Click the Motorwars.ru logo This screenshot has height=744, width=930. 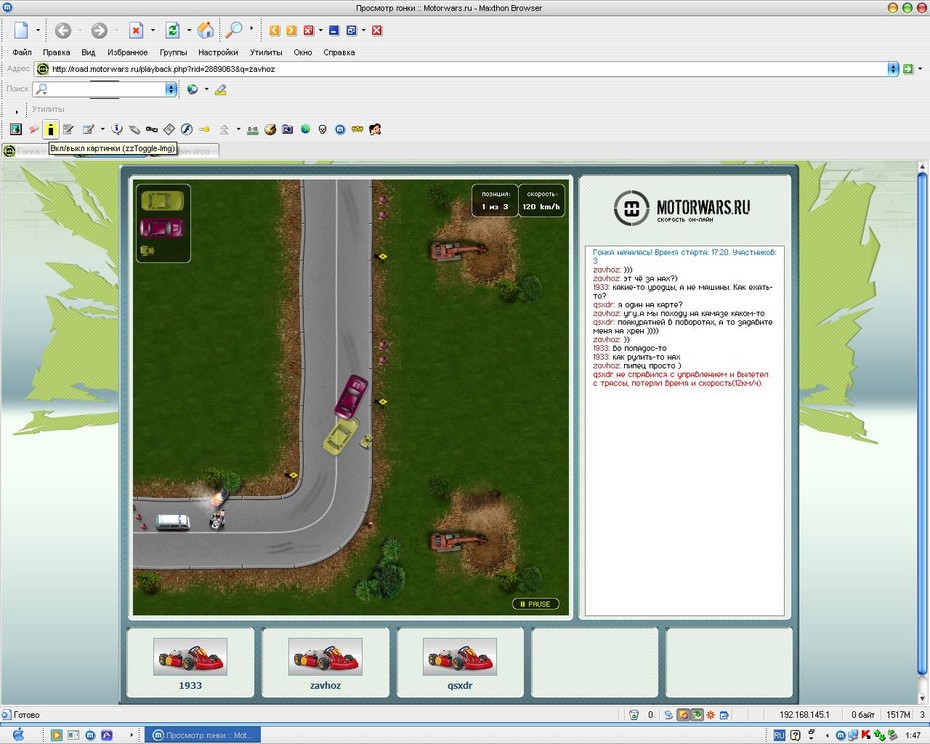682,208
